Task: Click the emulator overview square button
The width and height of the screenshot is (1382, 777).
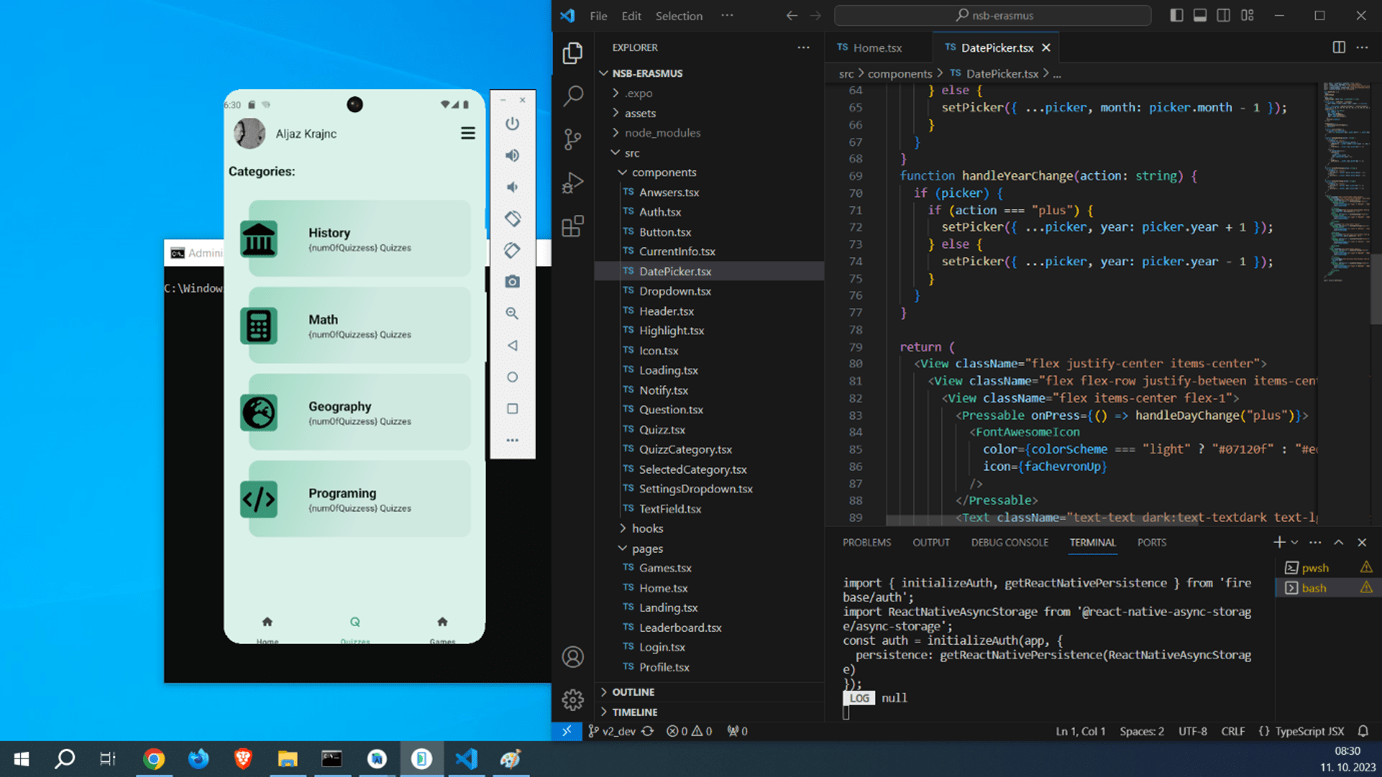Action: [x=512, y=409]
